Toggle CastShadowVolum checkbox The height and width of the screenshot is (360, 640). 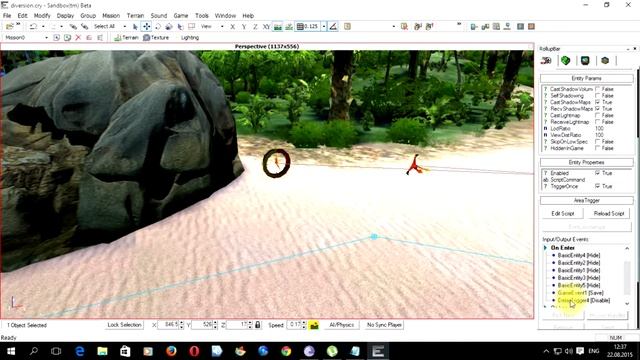(598, 89)
